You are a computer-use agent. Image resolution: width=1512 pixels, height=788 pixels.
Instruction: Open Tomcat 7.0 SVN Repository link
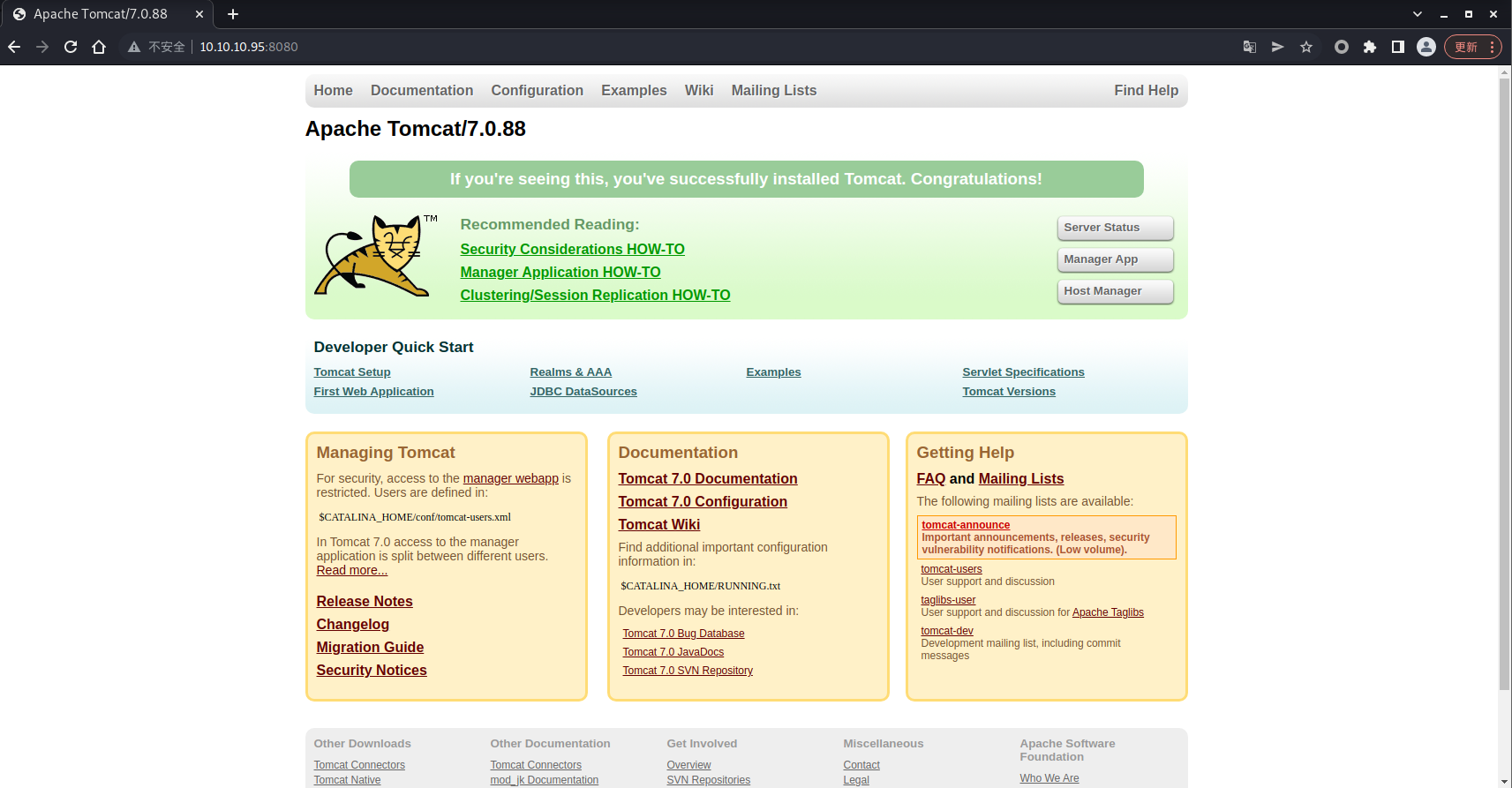(688, 671)
